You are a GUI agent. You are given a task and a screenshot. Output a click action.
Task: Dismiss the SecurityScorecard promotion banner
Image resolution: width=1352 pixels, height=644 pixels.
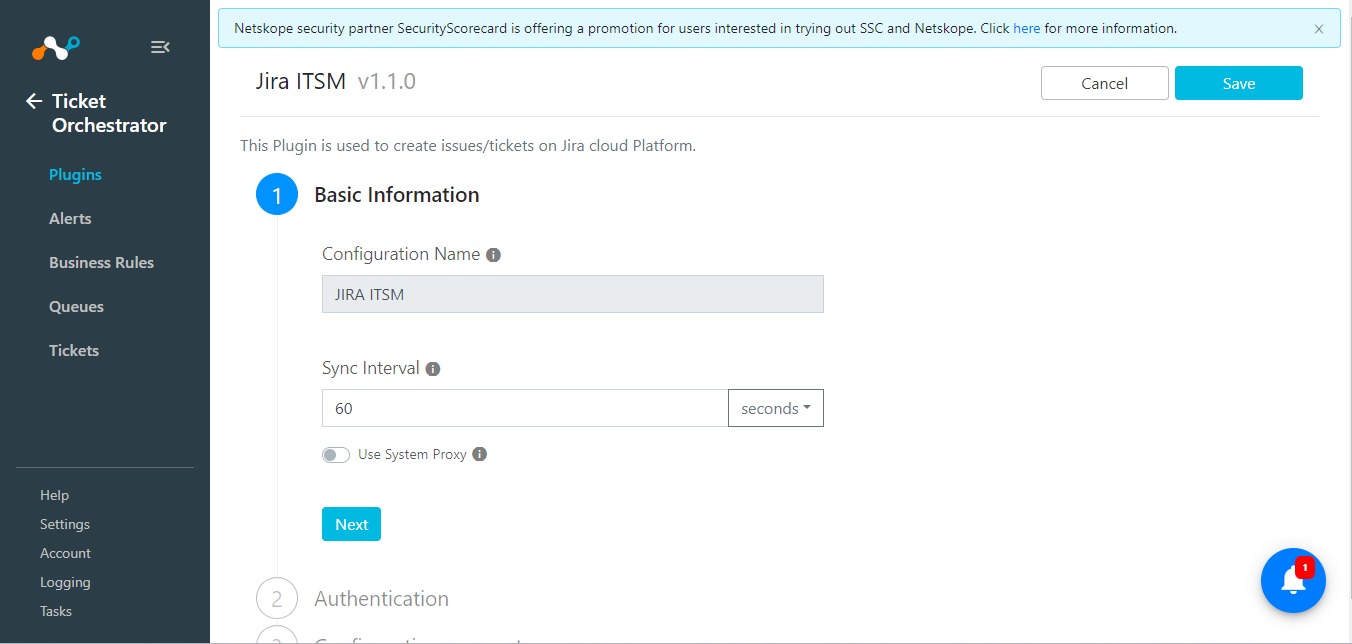(x=1319, y=29)
